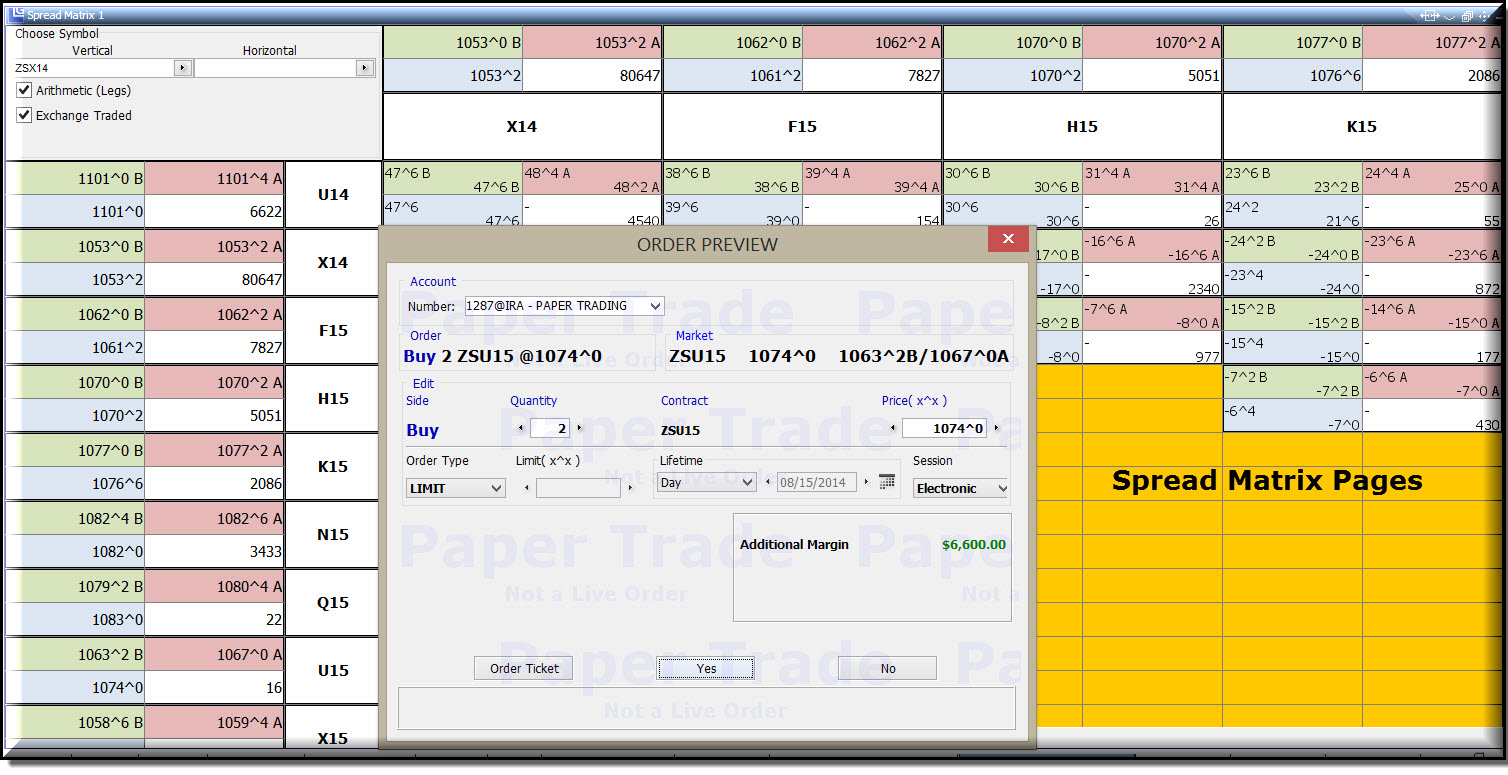Screen dimensions: 1508x775
Task: Open the Lifetime Day dropdown
Action: click(746, 482)
